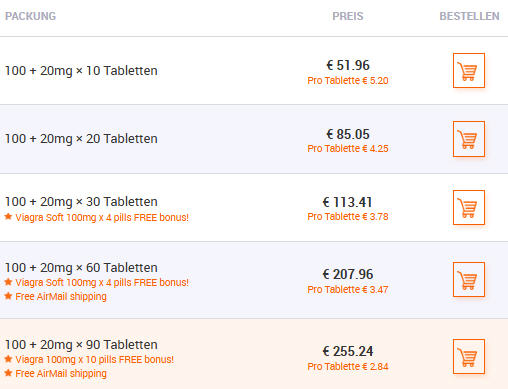Add 60 Tabletten pack to cart
The height and width of the screenshot is (389, 508).
click(x=468, y=279)
